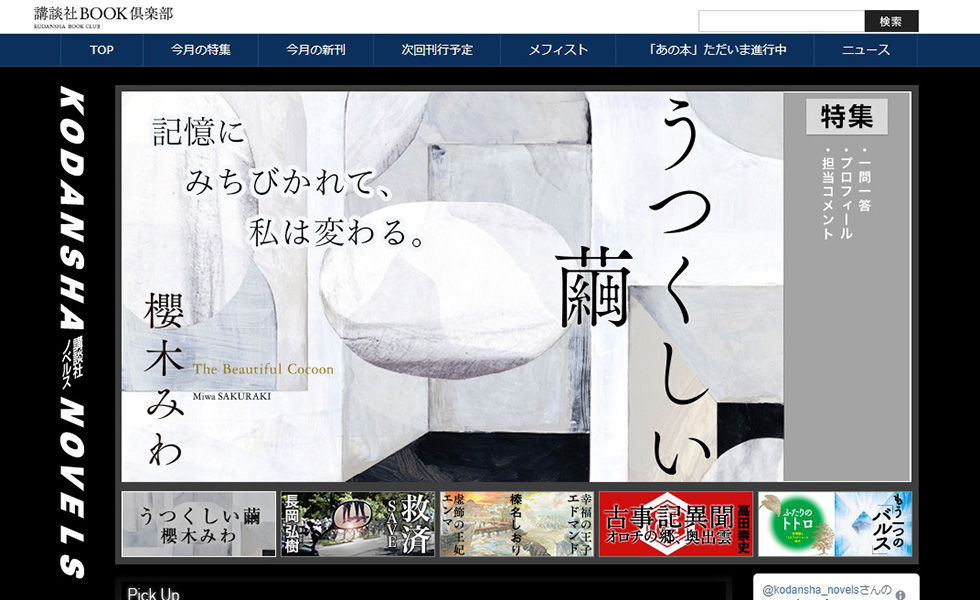Viewport: 980px width, 600px height.
Task: Go to 今月の新刊 menu item
Action: (x=316, y=50)
